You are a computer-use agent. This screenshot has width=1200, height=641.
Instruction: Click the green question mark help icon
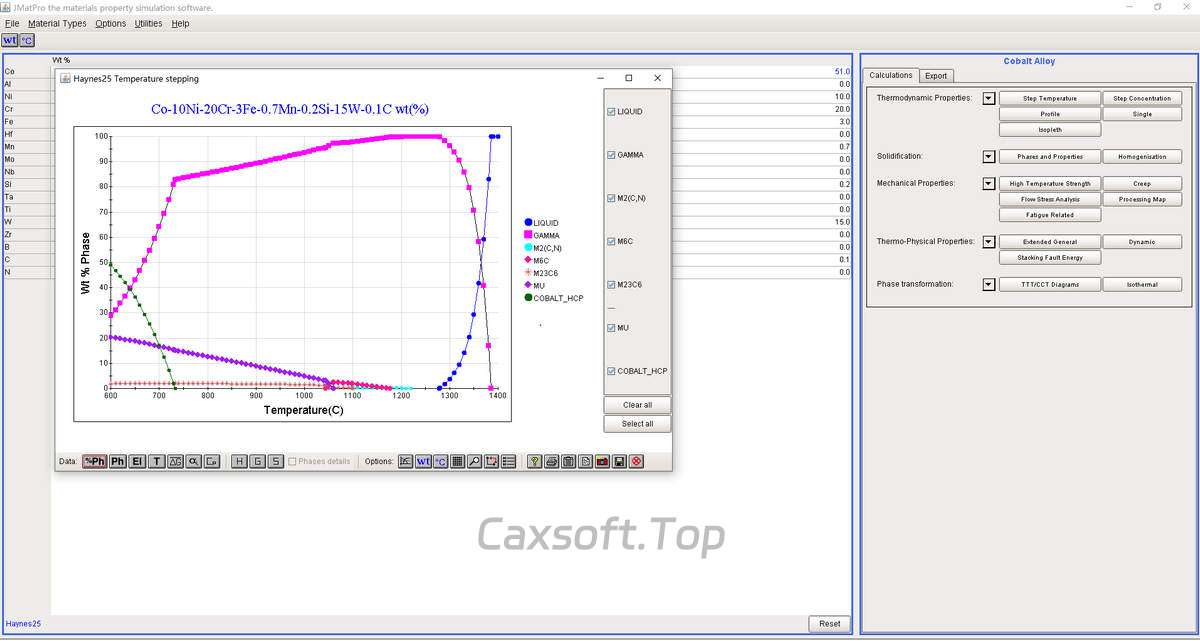(x=535, y=461)
